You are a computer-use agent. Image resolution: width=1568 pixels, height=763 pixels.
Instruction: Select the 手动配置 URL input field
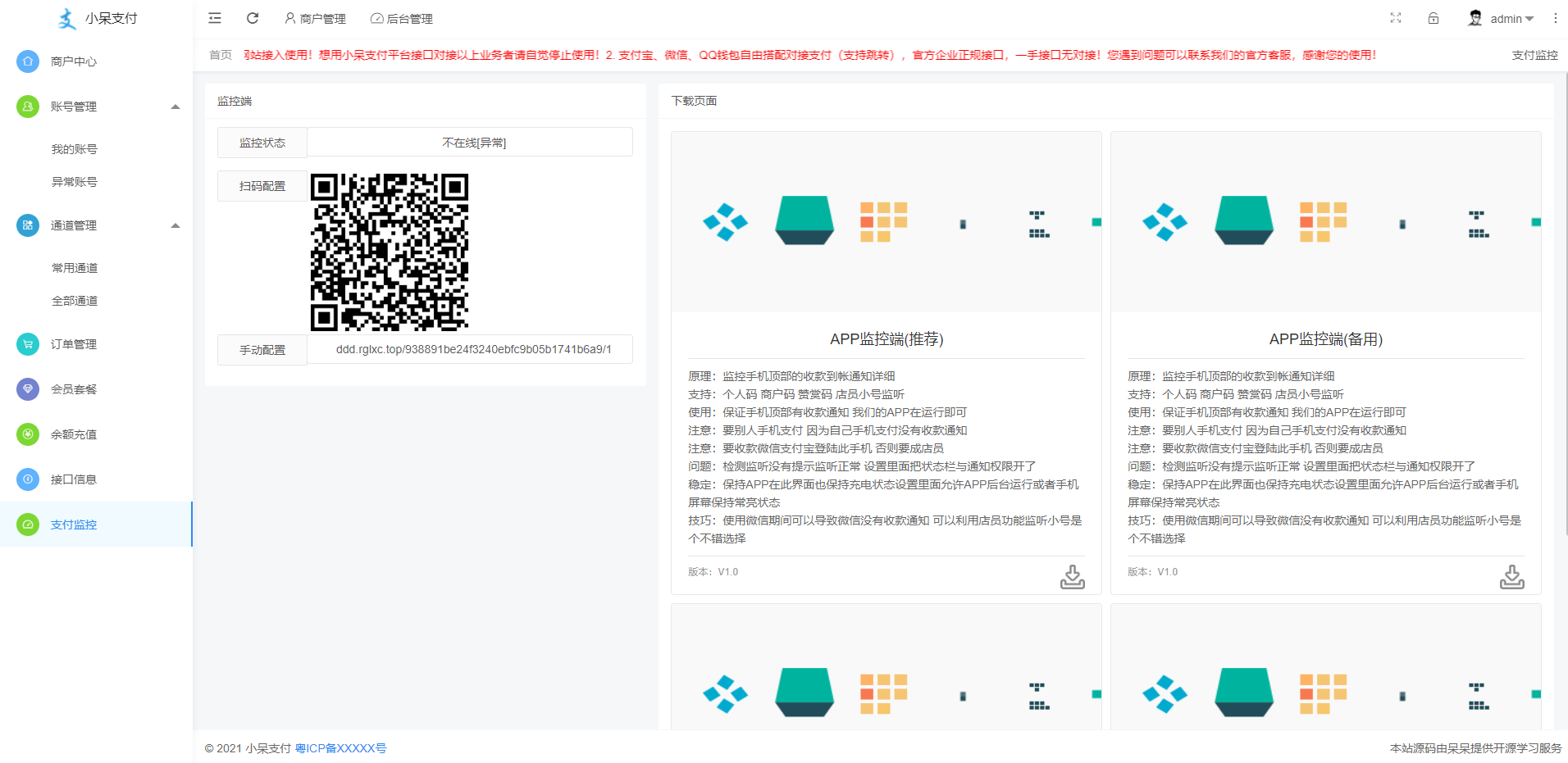click(470, 348)
